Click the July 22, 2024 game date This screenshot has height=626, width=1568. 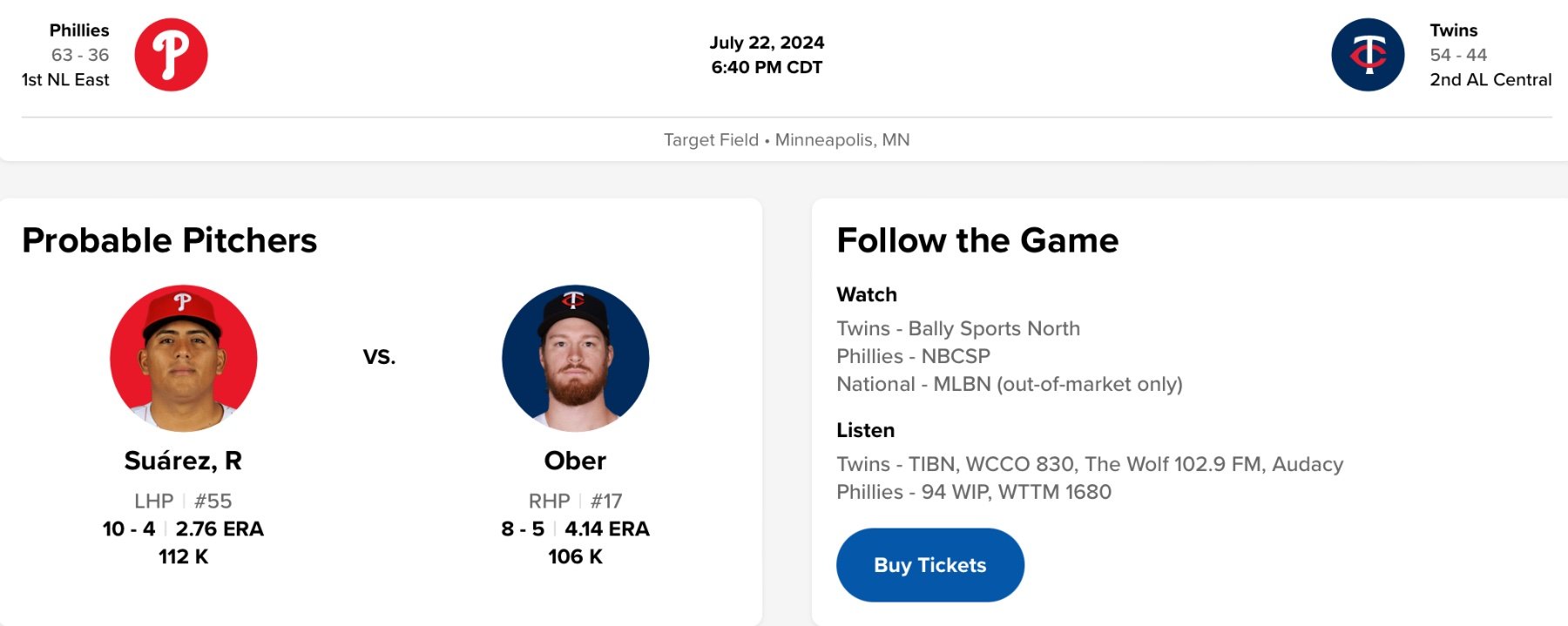[x=767, y=43]
